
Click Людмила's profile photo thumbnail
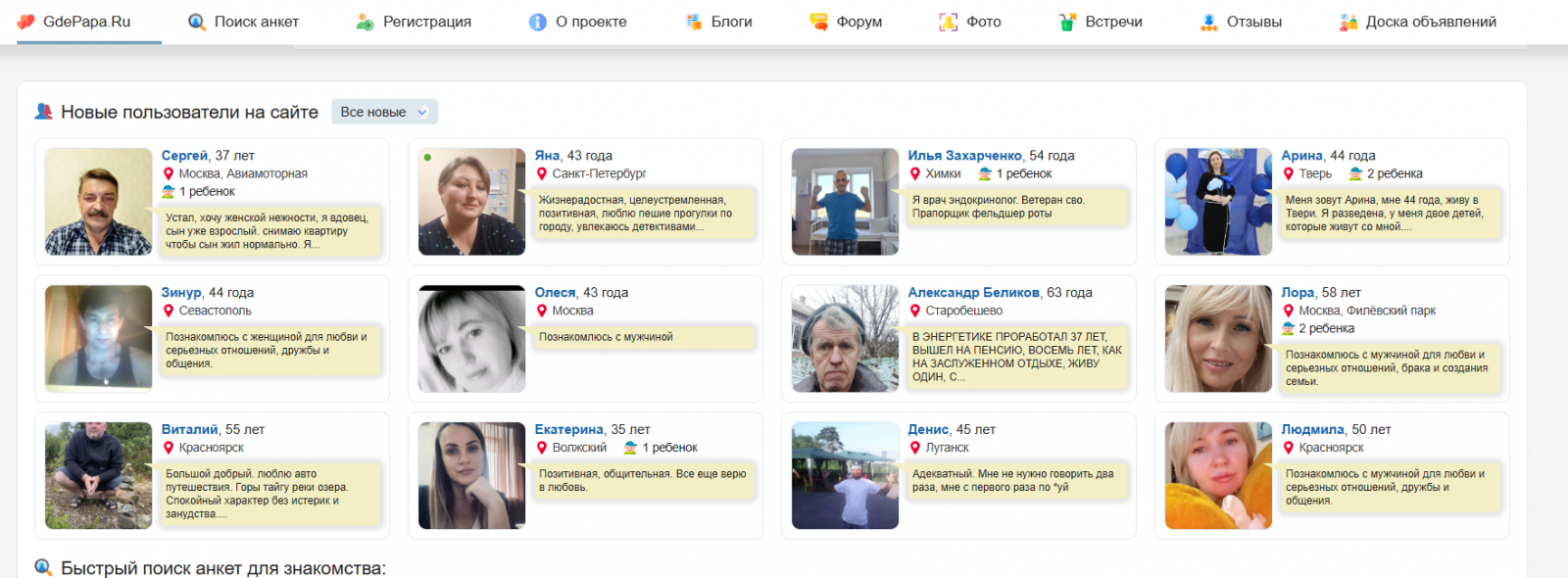click(1218, 476)
